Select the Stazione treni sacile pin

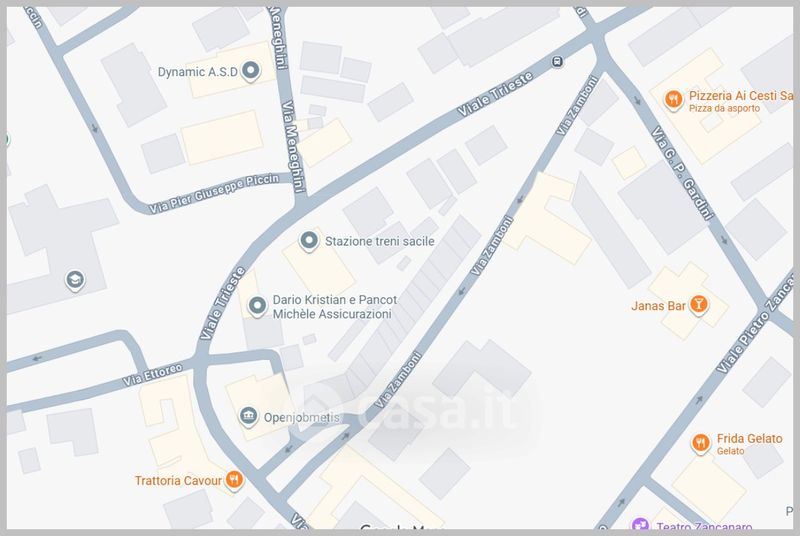click(x=309, y=241)
